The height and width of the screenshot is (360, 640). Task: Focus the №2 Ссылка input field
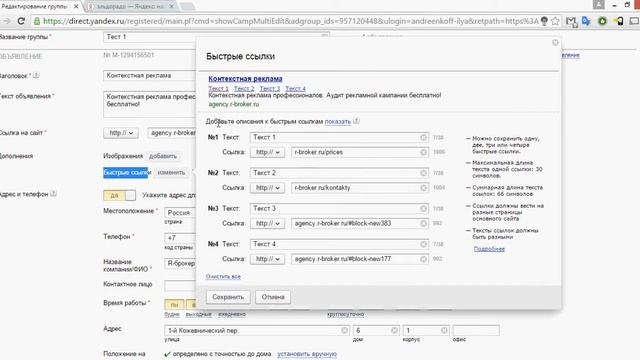click(360, 188)
